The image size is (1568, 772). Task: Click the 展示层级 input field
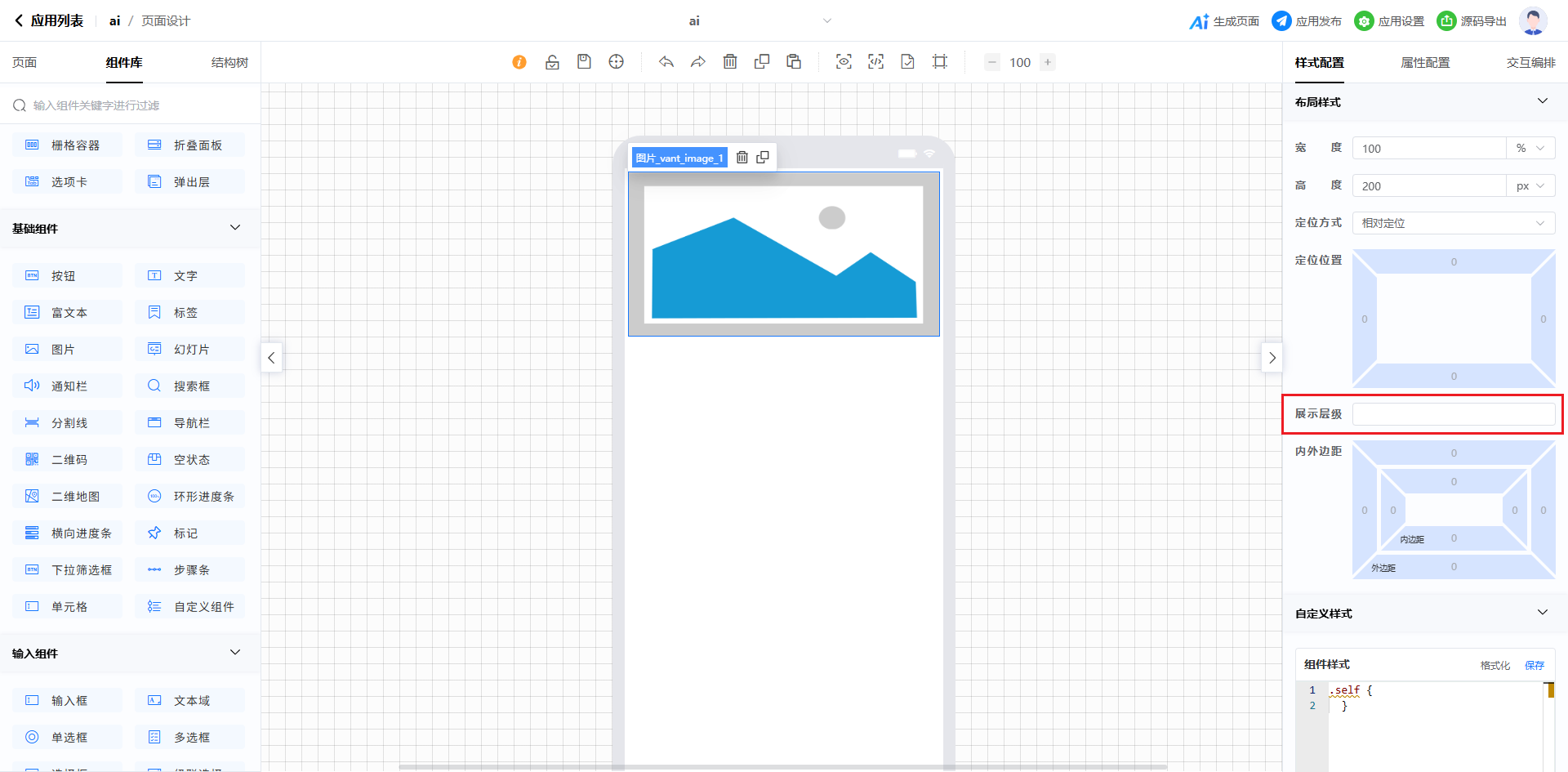point(1453,414)
